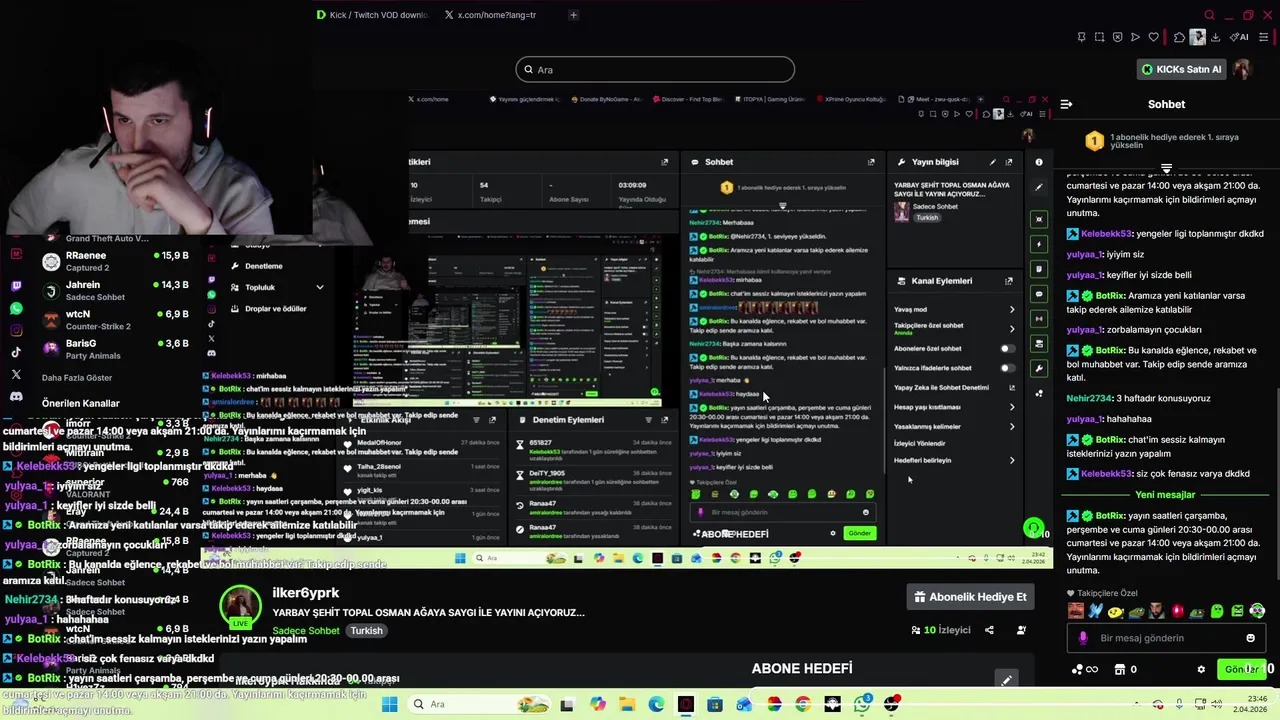This screenshot has width=1280, height=720.
Task: Pop out the inner Sohbet panel in dashboard
Action: point(871,162)
